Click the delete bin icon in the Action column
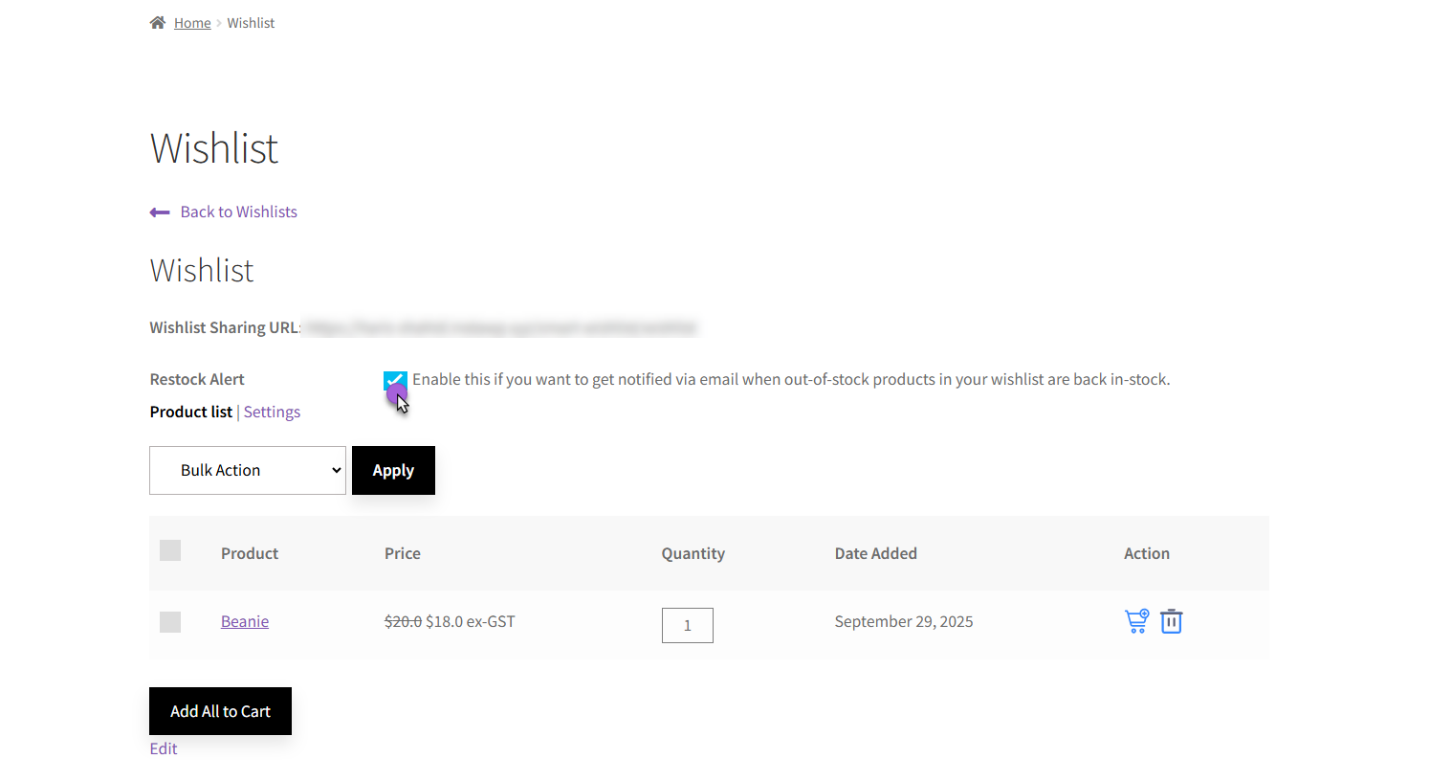This screenshot has height=781, width=1429. pos(1171,621)
